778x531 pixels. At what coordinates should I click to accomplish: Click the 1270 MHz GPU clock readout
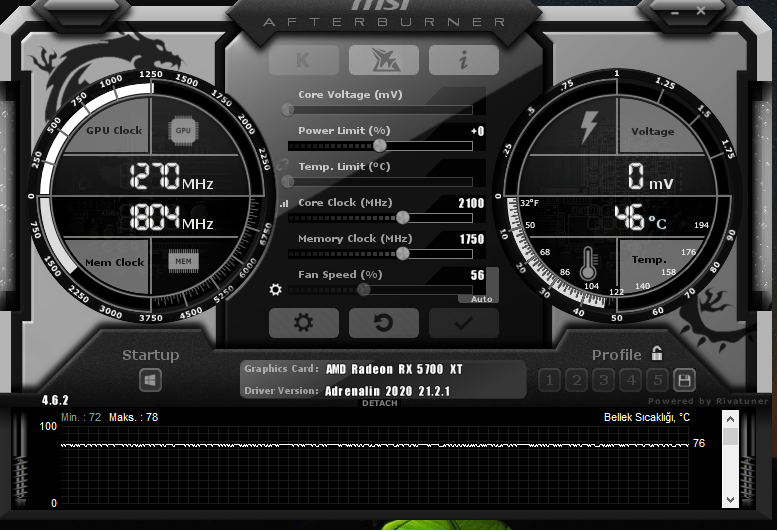click(171, 176)
